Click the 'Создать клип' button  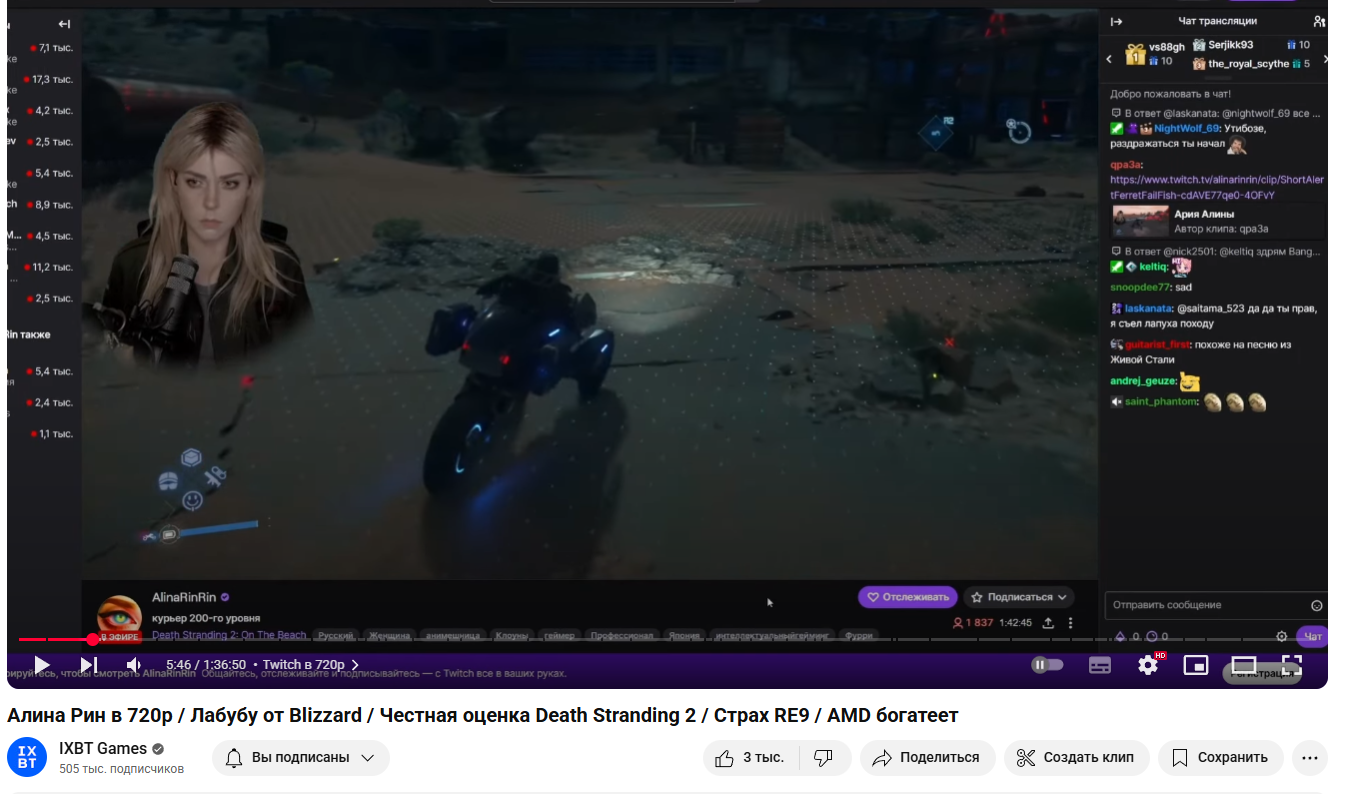(1076, 757)
